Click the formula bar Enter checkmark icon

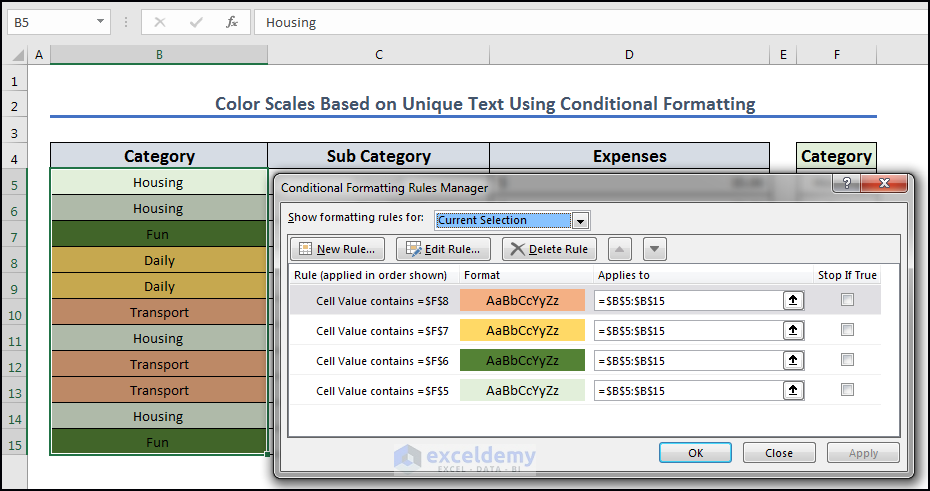[195, 21]
